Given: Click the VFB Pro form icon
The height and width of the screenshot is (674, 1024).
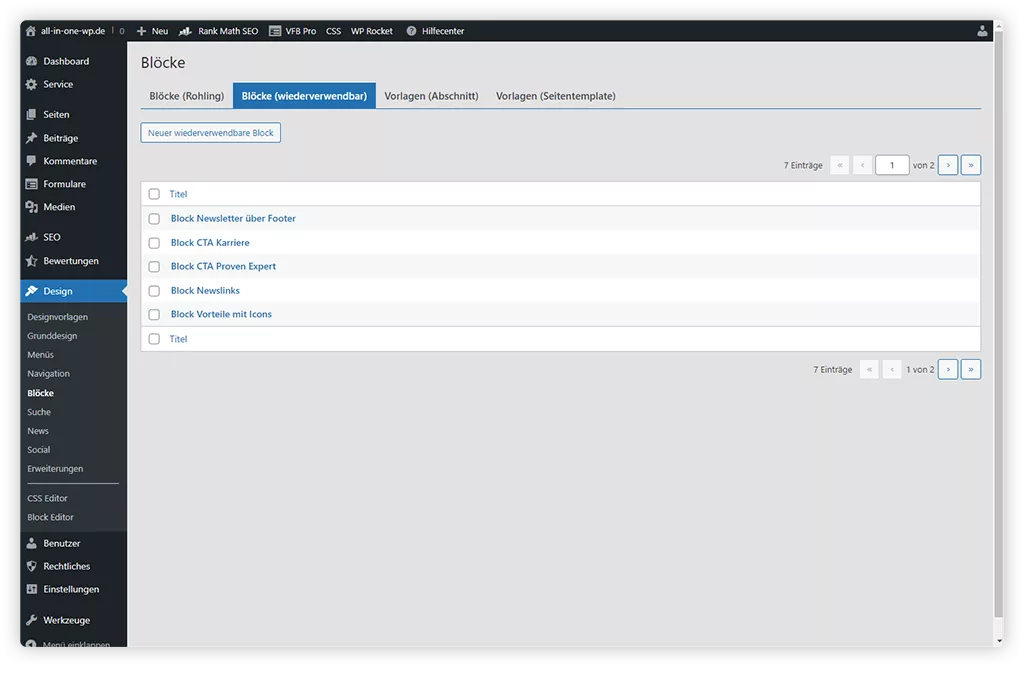Looking at the screenshot, I should pyautogui.click(x=275, y=31).
